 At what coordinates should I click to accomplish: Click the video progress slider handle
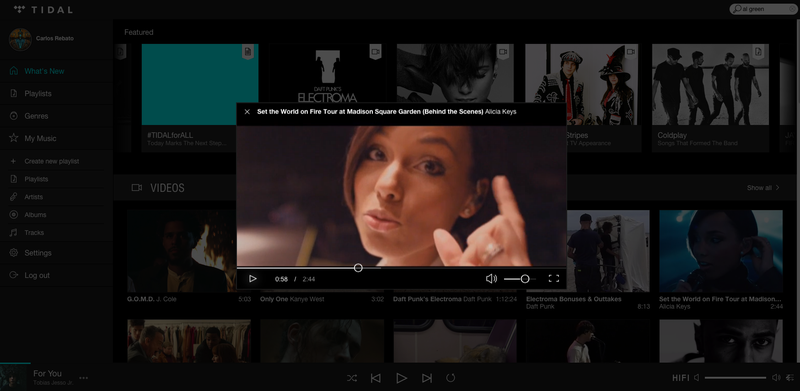pos(358,267)
